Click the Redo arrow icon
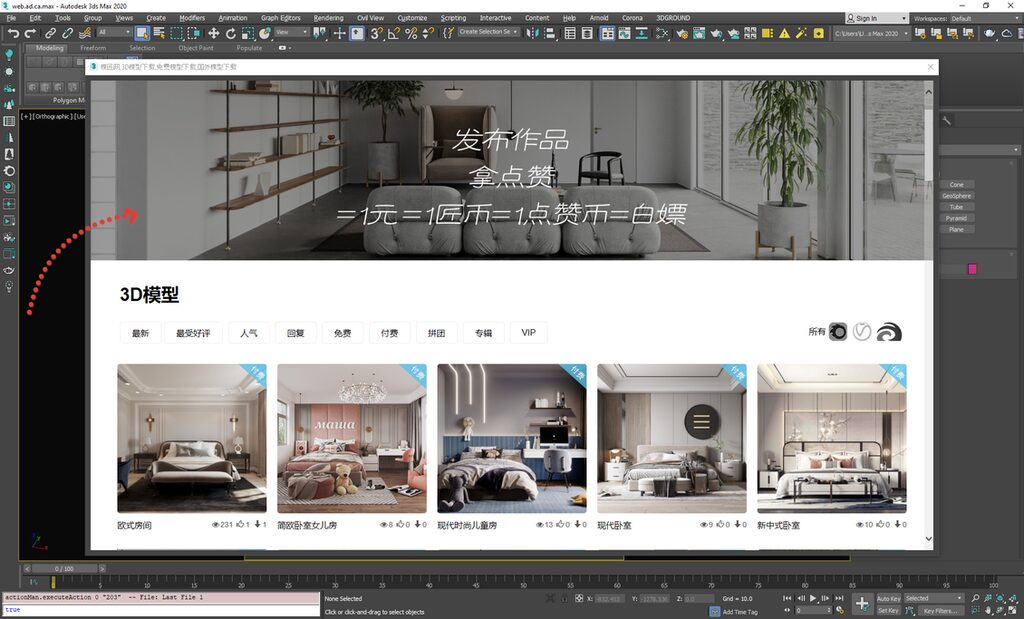The width and height of the screenshot is (1024, 619). point(30,33)
